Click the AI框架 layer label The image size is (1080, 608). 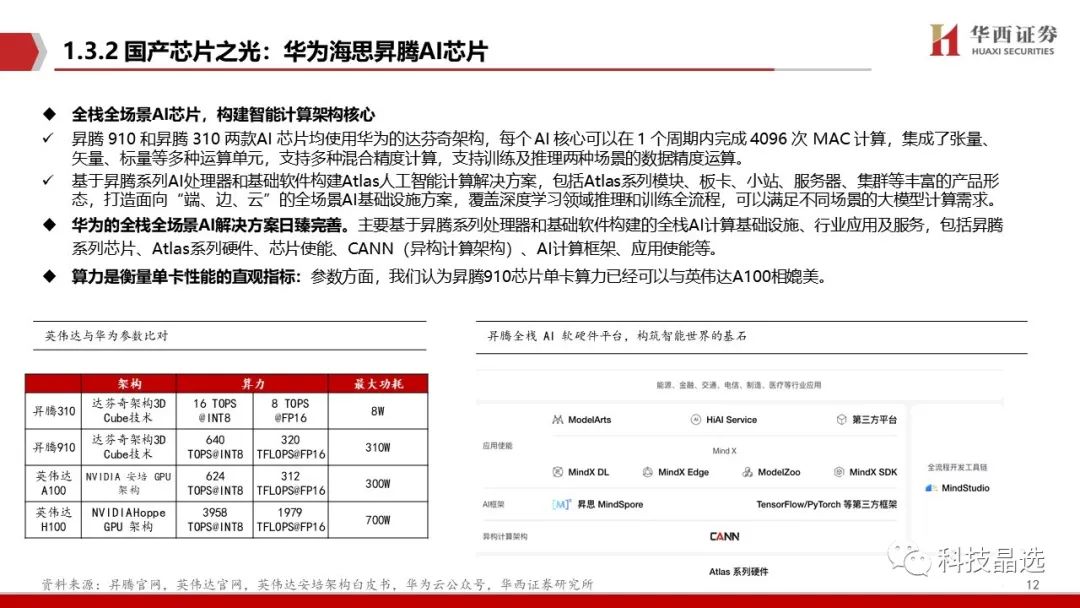pos(493,504)
